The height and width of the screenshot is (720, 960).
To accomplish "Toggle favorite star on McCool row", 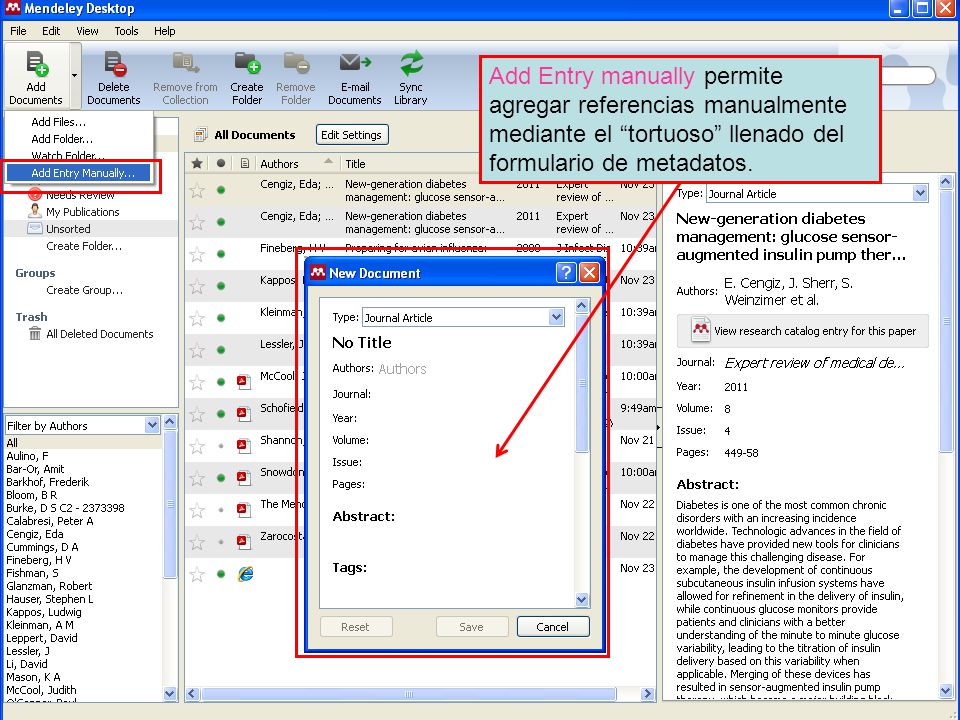I will 197,383.
